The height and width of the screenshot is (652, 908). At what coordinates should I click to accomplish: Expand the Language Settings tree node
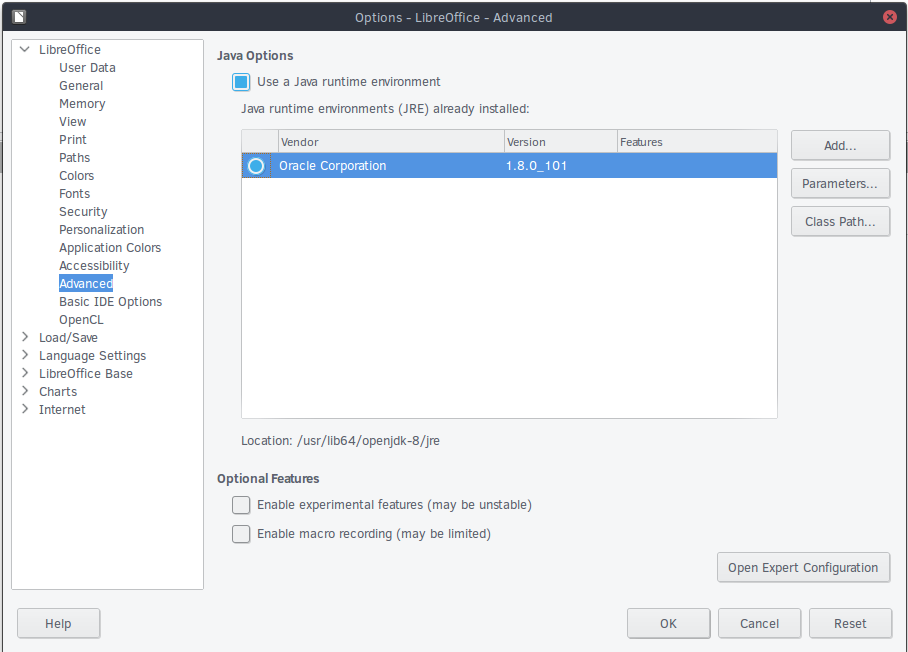25,355
